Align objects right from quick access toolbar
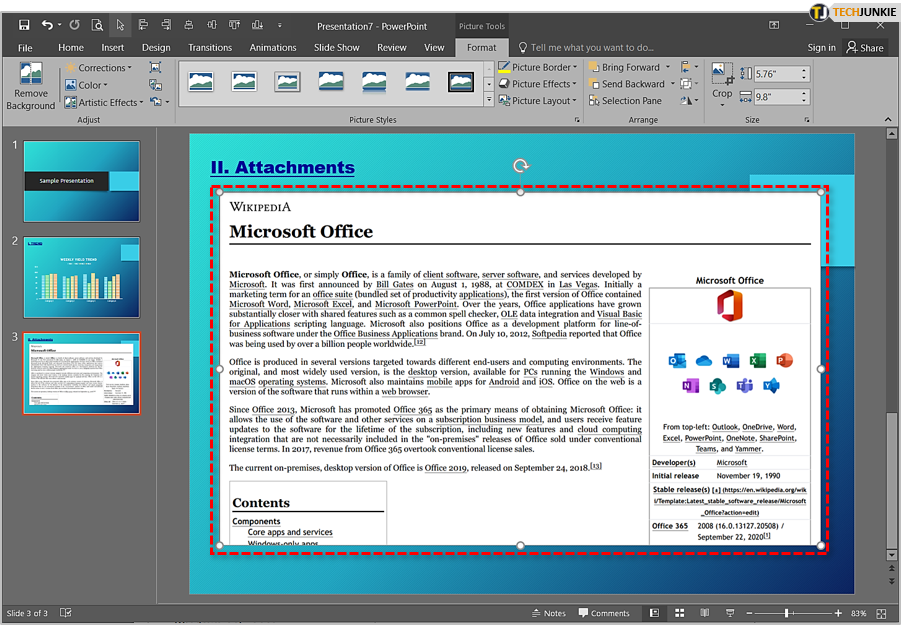This screenshot has width=904, height=625. 166,25
